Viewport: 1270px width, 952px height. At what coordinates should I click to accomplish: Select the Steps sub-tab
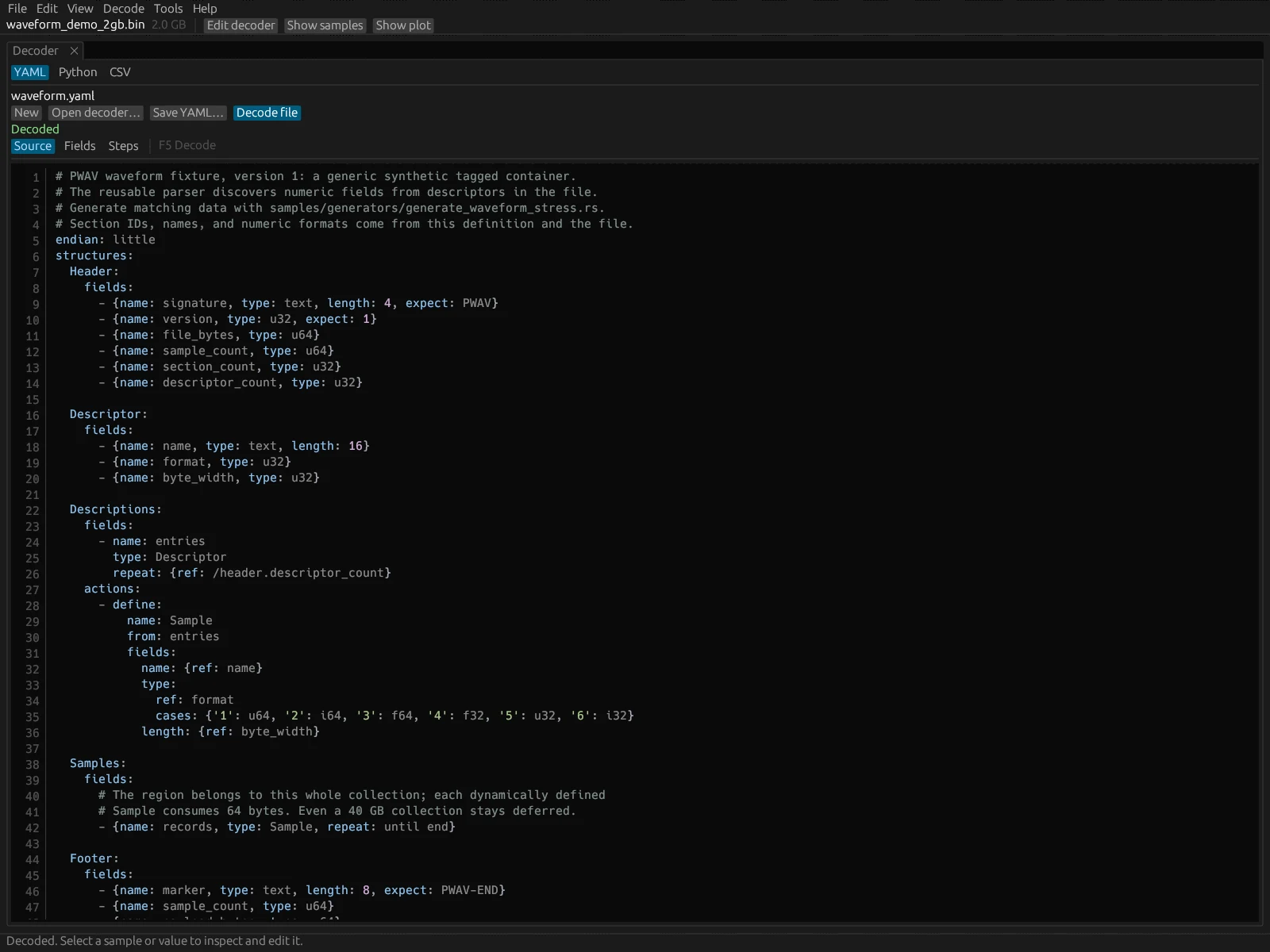tap(123, 146)
